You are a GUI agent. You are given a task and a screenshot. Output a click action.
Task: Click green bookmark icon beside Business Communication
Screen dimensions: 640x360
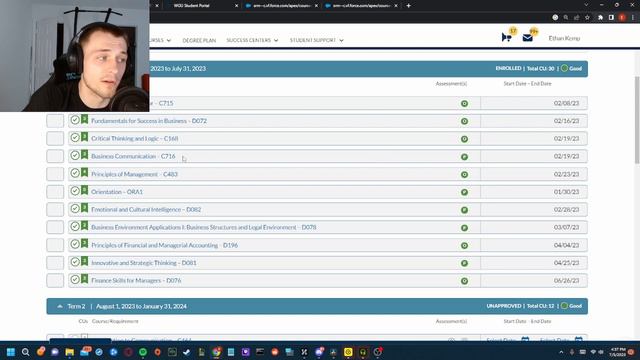(x=84, y=155)
